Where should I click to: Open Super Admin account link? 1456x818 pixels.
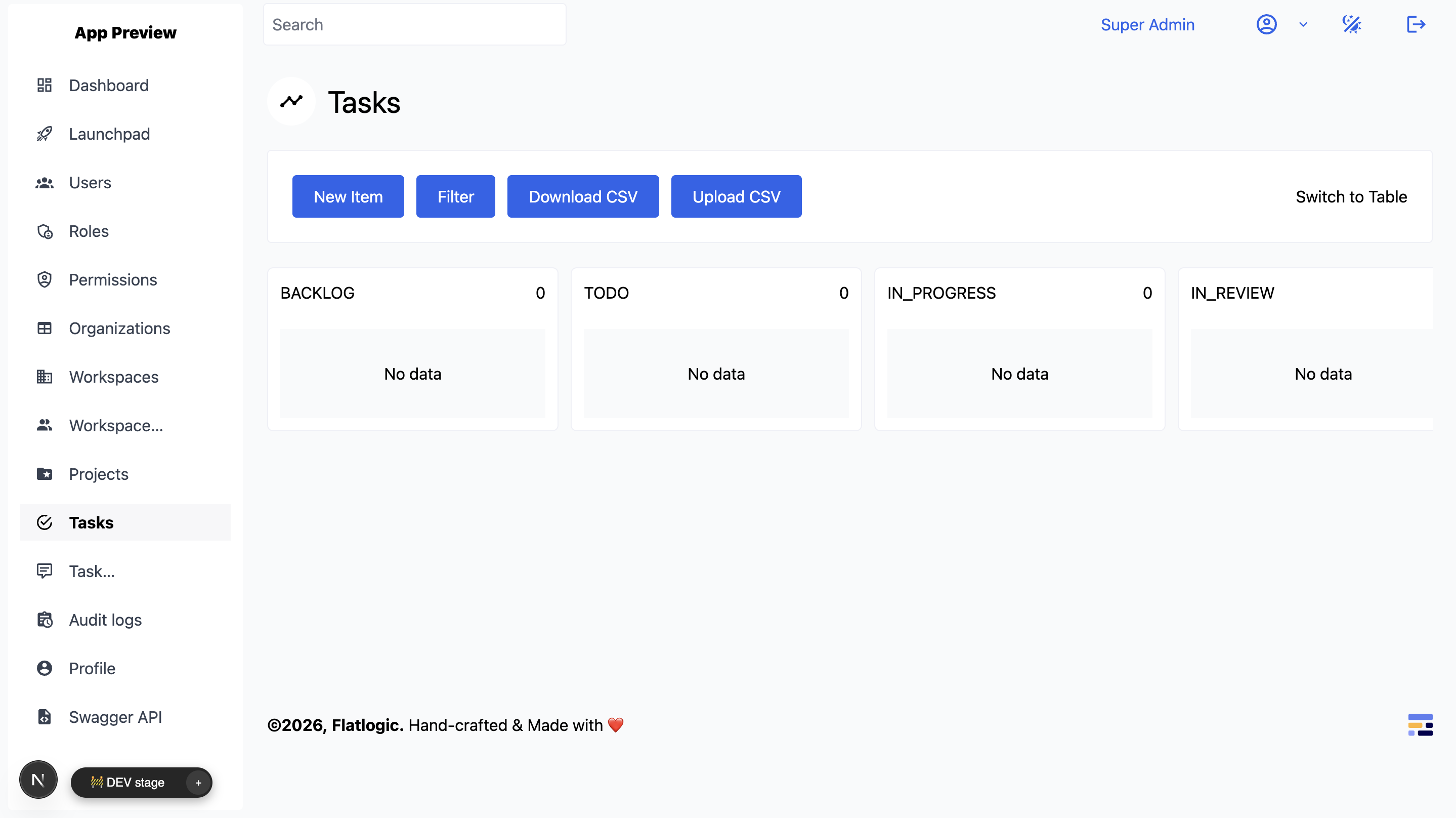(x=1147, y=24)
